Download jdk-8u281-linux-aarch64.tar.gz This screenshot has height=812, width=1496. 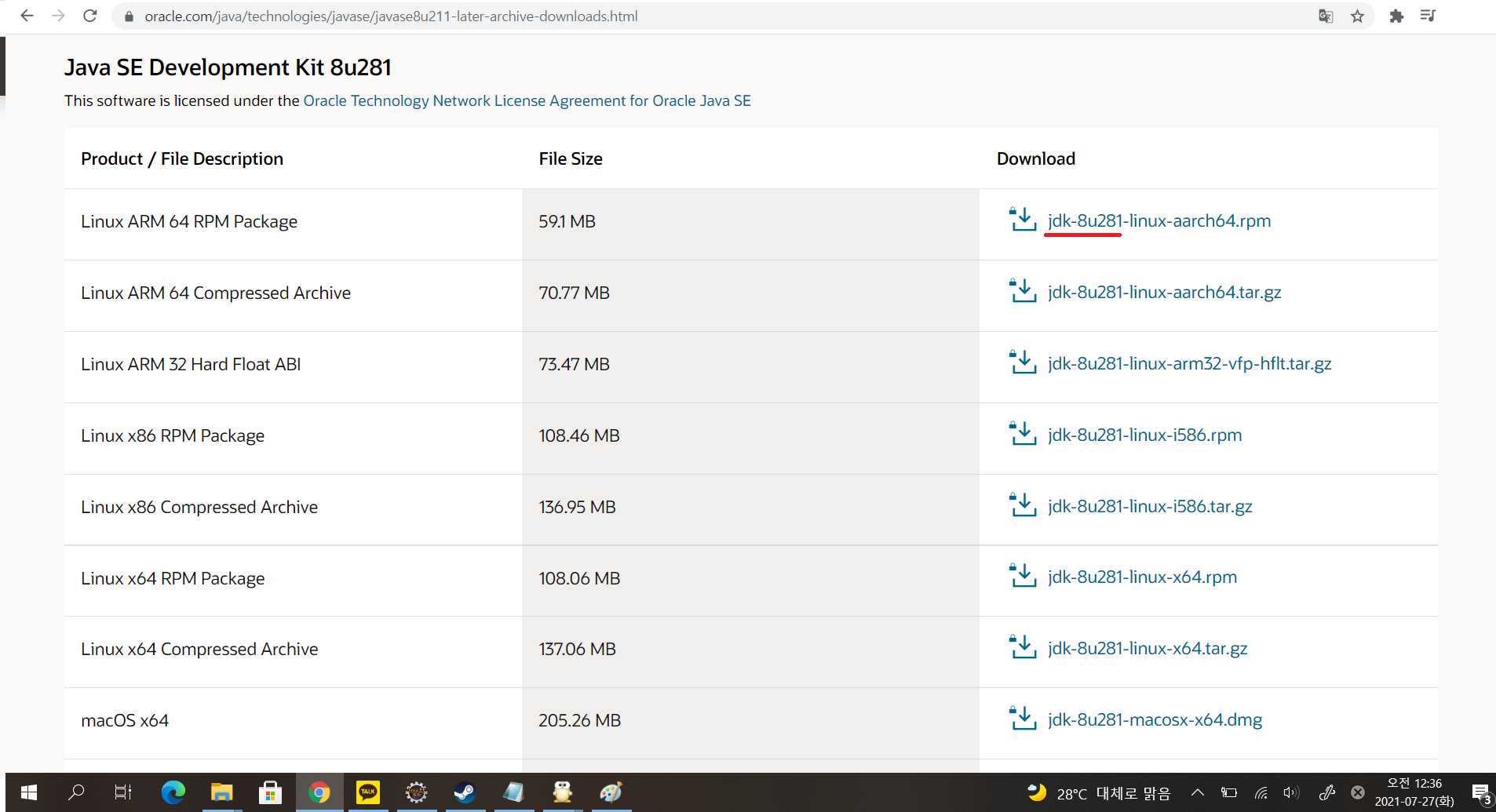pyautogui.click(x=1164, y=293)
